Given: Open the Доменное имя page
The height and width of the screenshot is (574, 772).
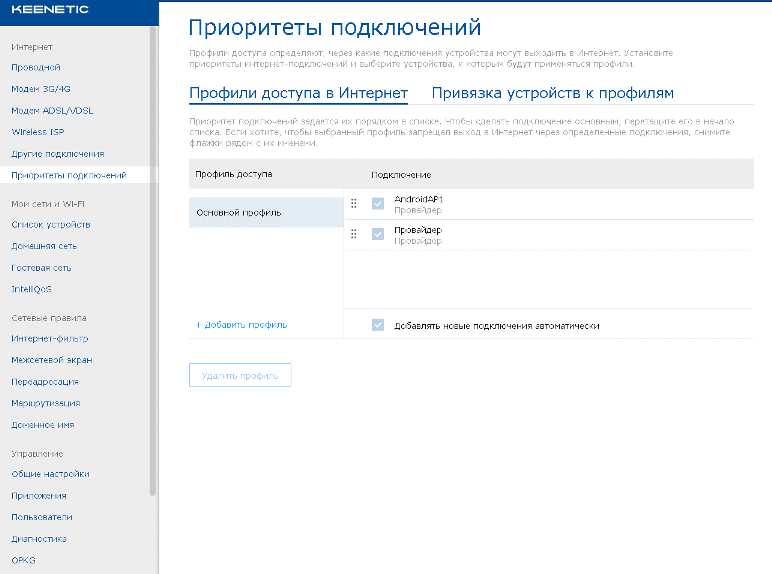Looking at the screenshot, I should tap(43, 425).
